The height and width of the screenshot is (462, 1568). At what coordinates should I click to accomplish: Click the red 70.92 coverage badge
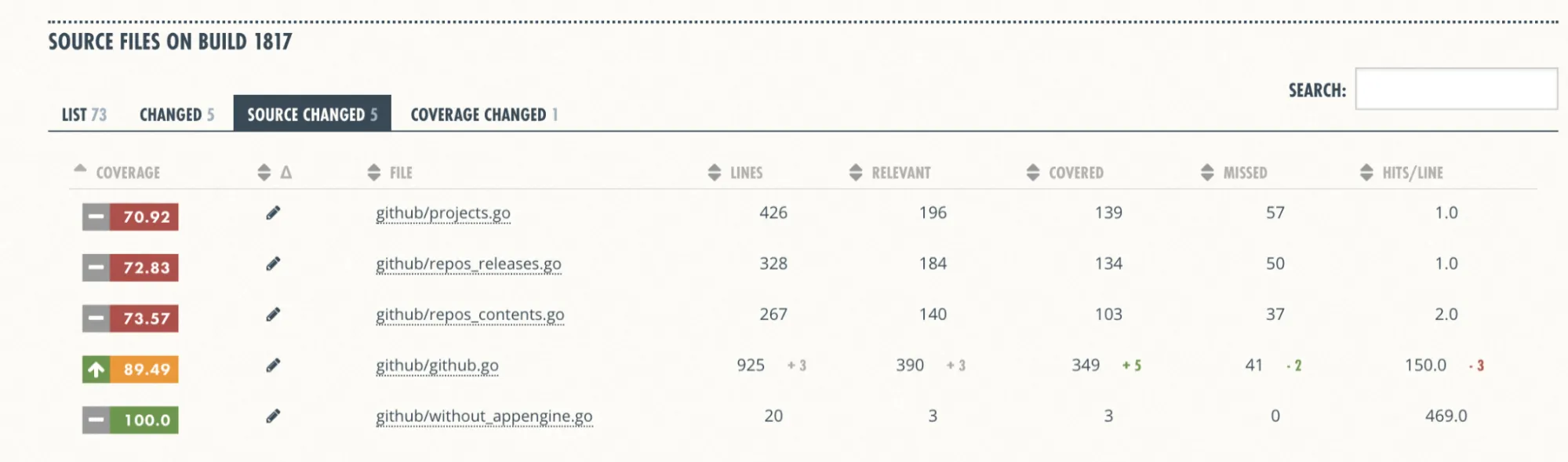[x=146, y=216]
